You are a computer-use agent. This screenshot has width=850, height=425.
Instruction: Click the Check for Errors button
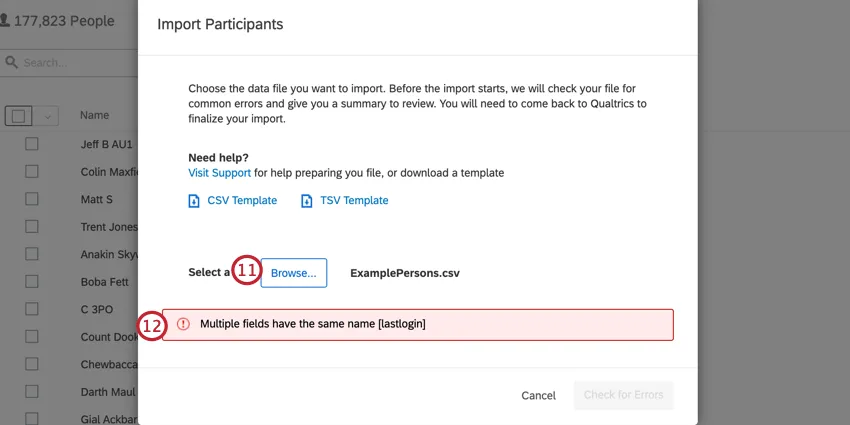(x=623, y=395)
